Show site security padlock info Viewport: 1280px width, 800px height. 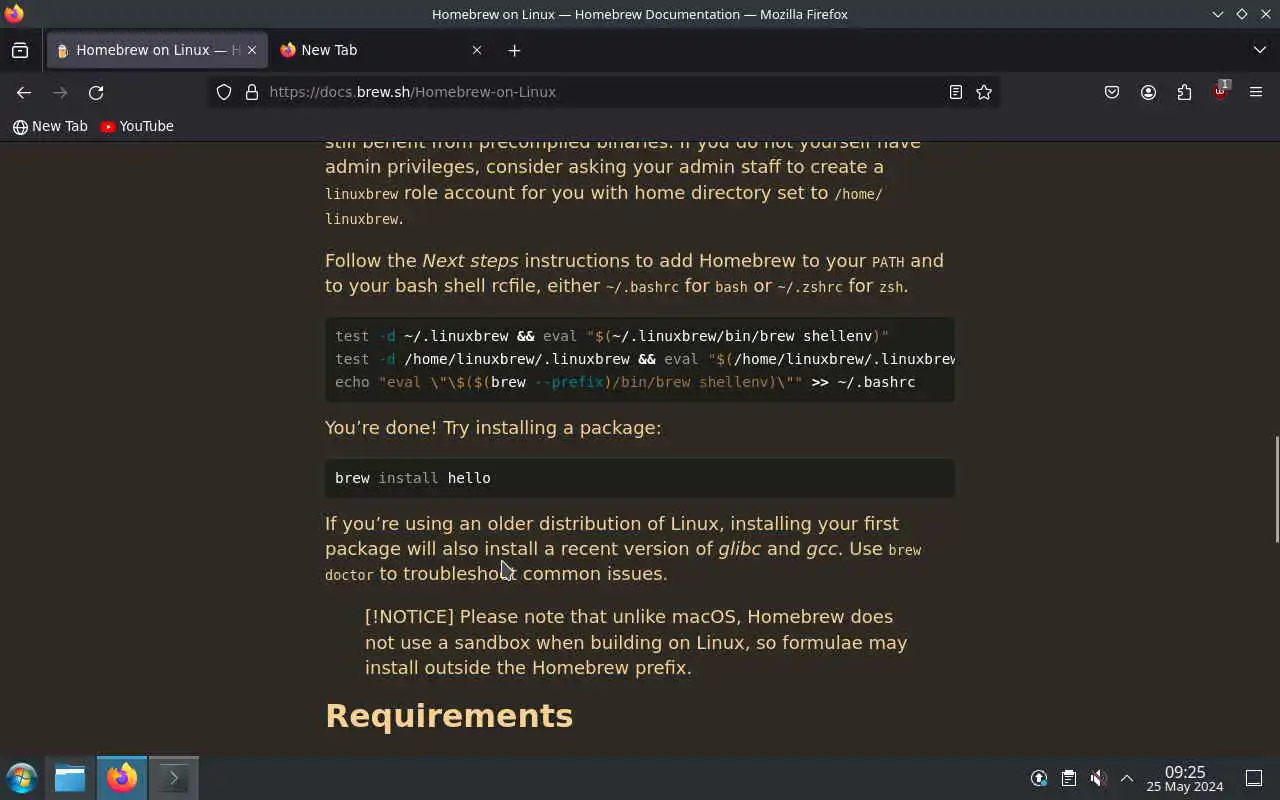[252, 92]
